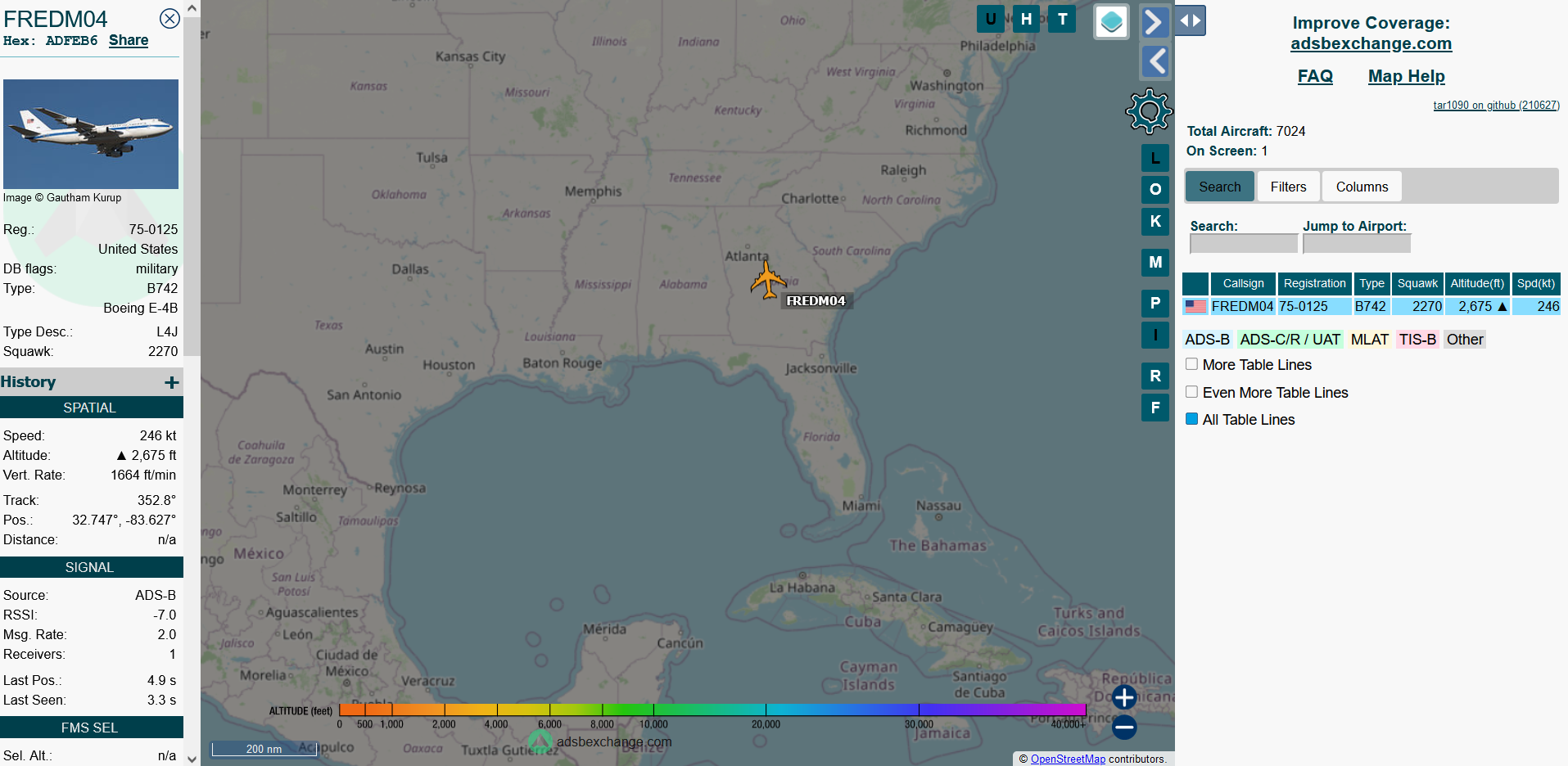Click the FREDM04 label on the map
The width and height of the screenshot is (1568, 766).
click(816, 301)
